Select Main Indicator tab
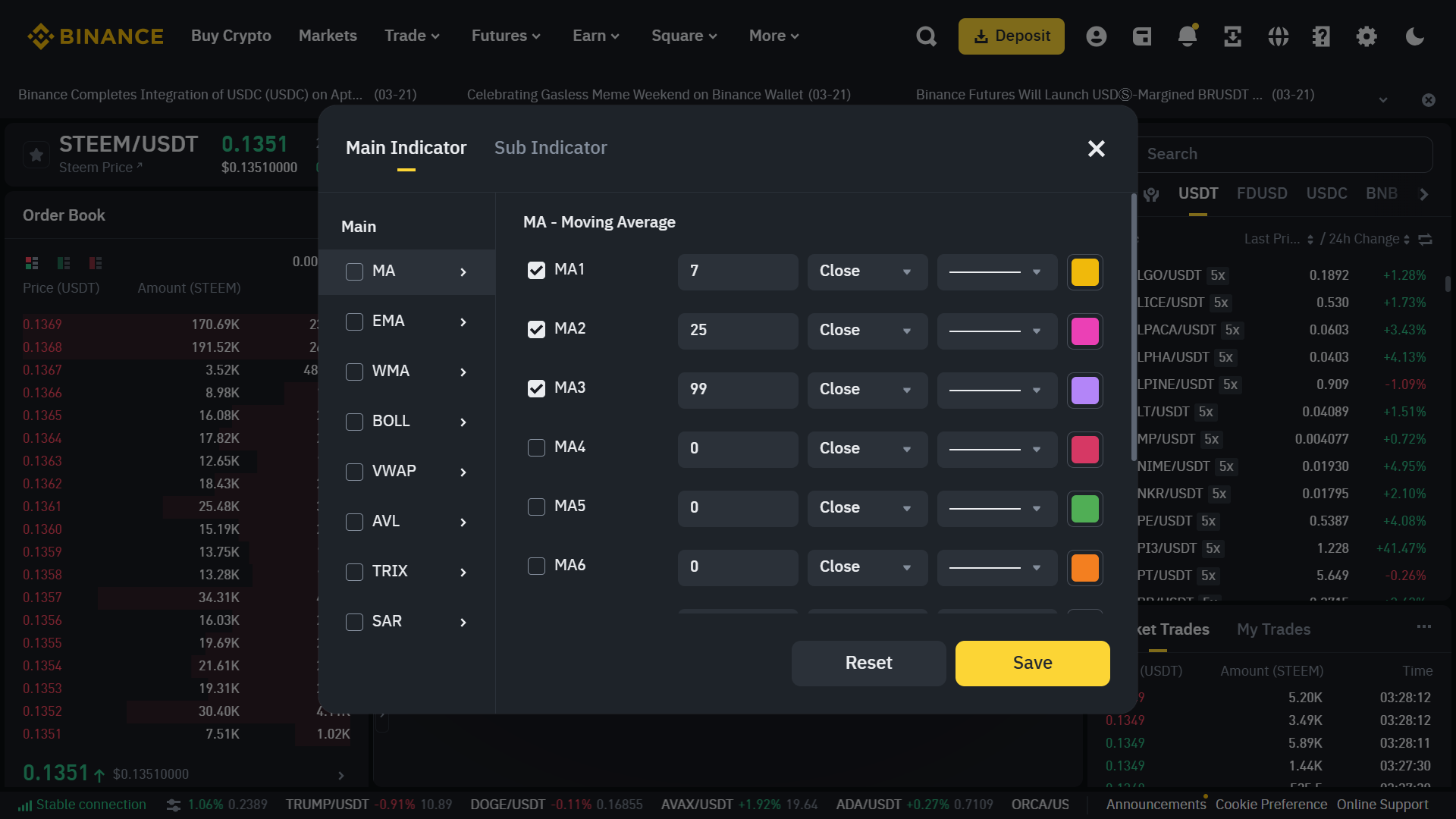Viewport: 1456px width, 819px height. (x=406, y=149)
